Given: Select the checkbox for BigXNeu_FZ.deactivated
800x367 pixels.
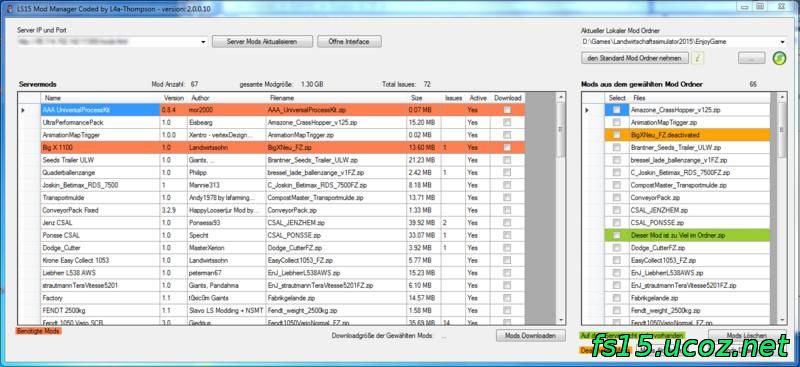Looking at the screenshot, I should point(617,135).
